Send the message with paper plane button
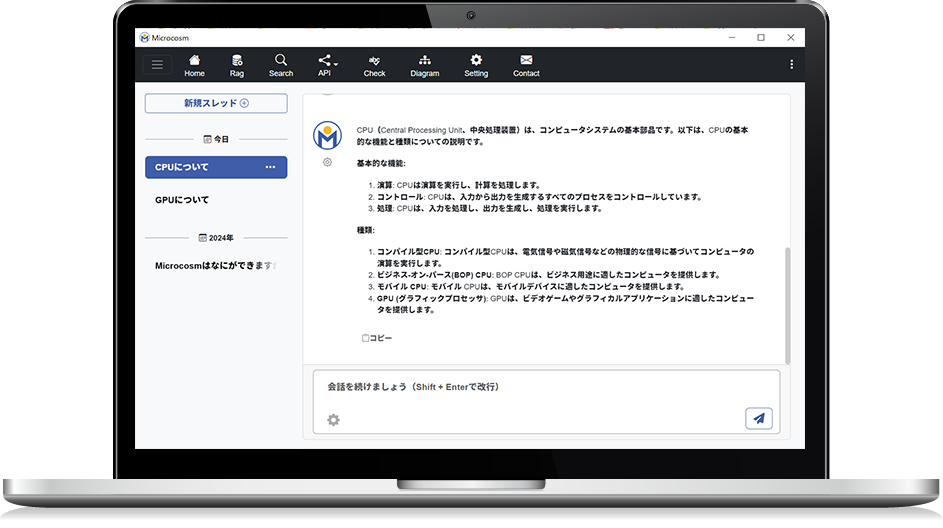The width and height of the screenshot is (943, 528). pos(759,419)
